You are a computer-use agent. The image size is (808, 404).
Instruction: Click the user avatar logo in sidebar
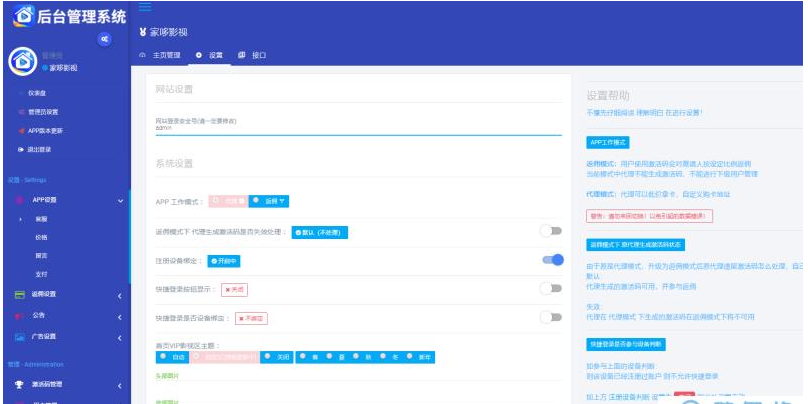coord(21,62)
